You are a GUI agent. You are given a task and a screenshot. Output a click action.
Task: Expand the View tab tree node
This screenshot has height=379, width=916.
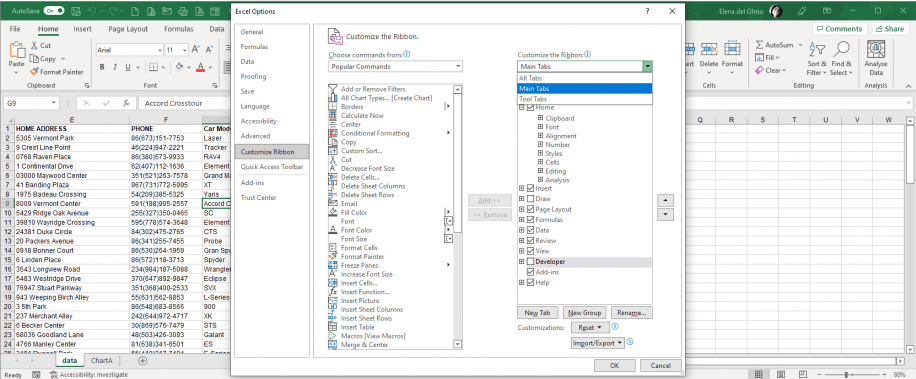tap(522, 251)
